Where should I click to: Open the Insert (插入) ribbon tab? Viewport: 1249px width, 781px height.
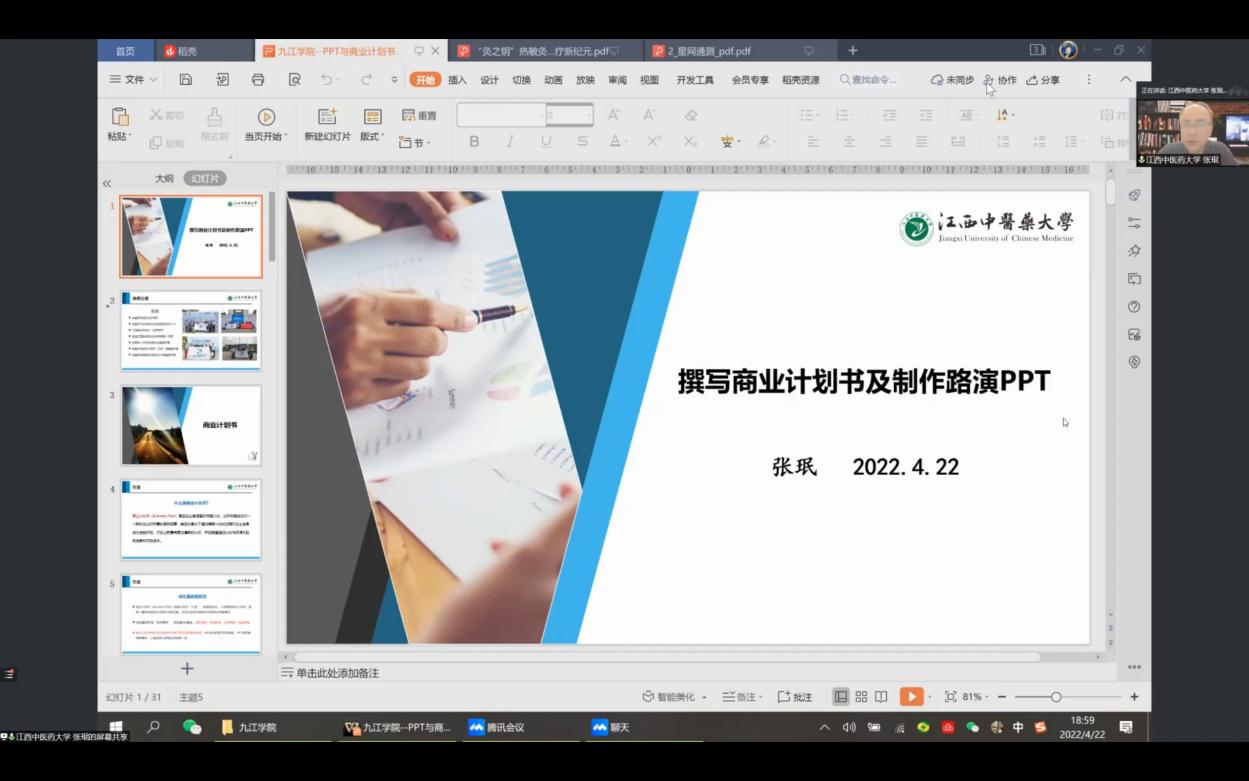(x=457, y=80)
